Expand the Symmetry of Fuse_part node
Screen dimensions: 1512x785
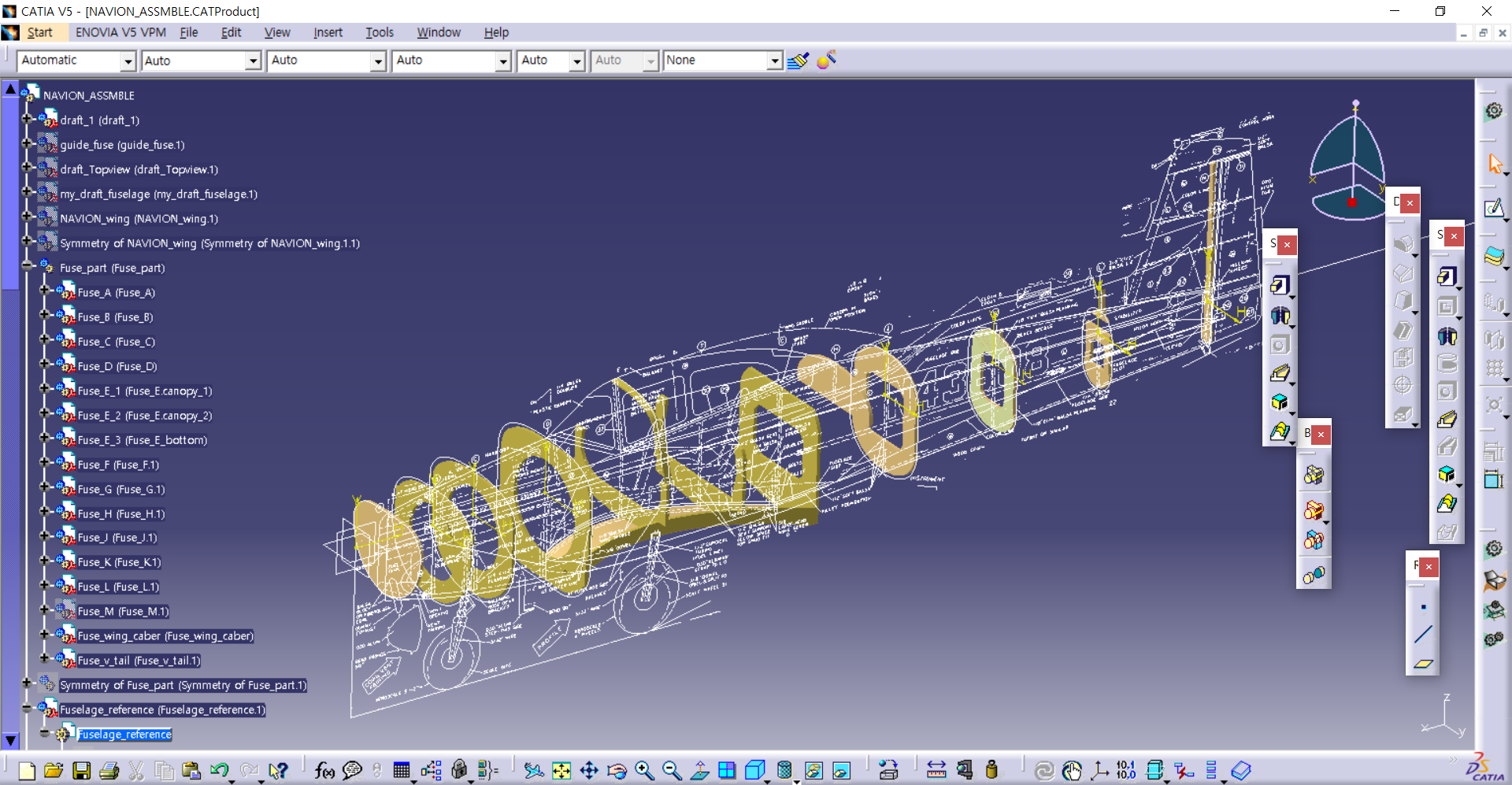pos(27,683)
